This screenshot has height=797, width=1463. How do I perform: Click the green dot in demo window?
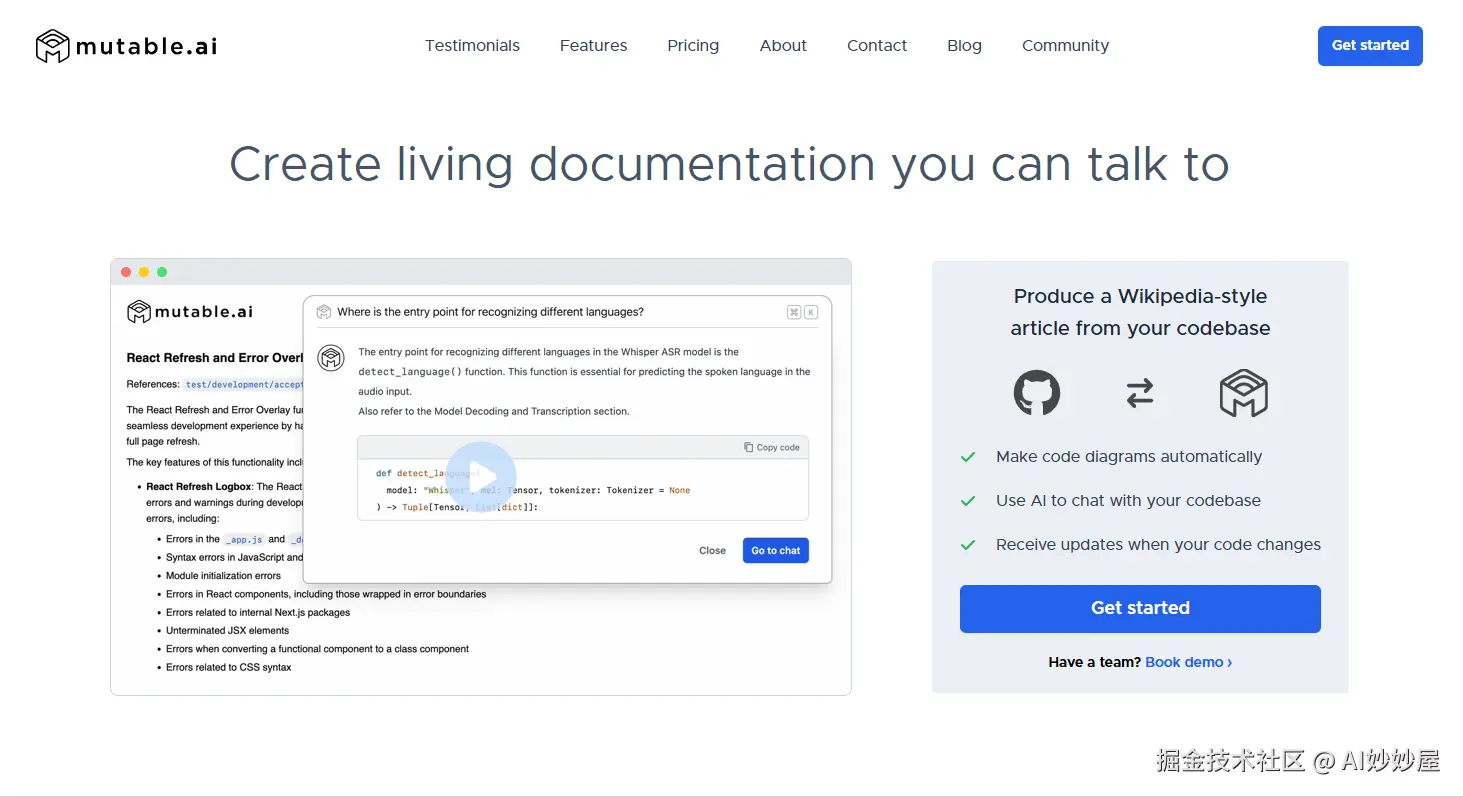click(162, 272)
